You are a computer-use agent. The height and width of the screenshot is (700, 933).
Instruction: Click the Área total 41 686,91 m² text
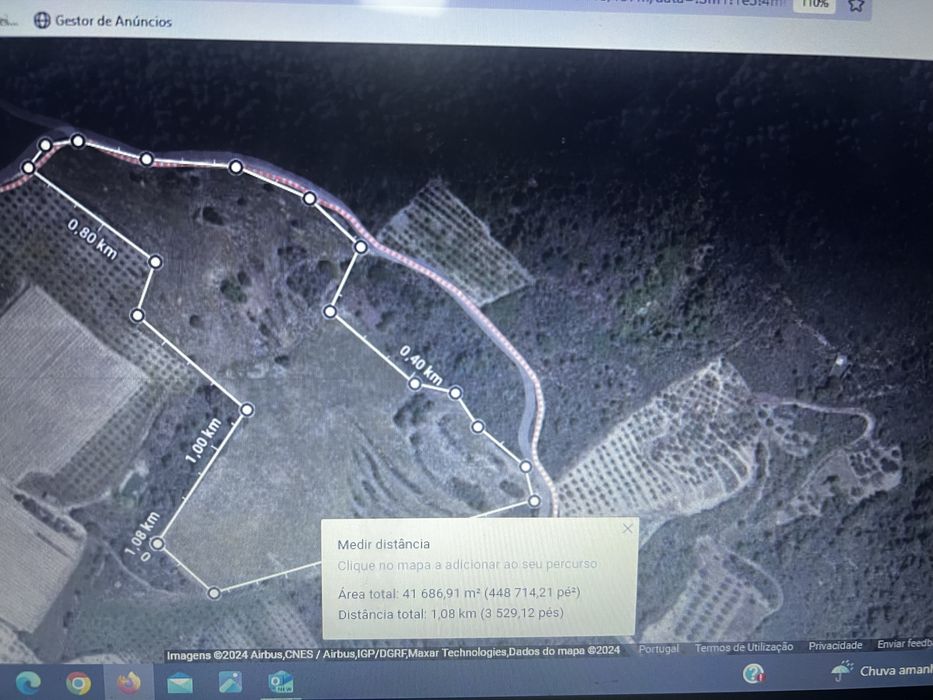pos(459,593)
